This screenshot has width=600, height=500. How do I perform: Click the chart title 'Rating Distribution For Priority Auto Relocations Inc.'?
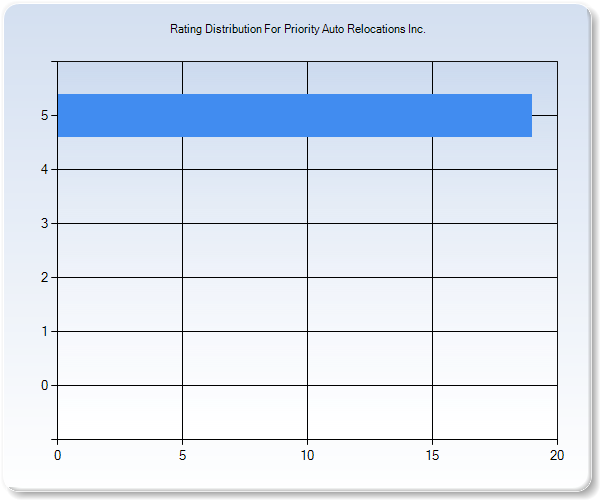[x=298, y=29]
